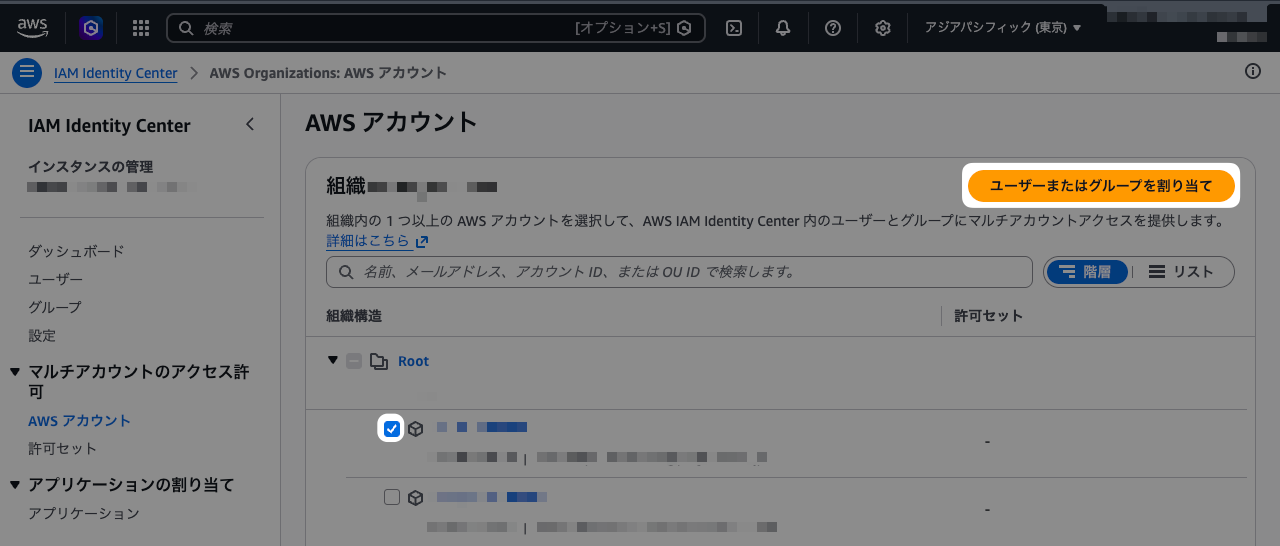This screenshot has height=546, width=1280.
Task: Switch to リスト view
Action: (1181, 272)
